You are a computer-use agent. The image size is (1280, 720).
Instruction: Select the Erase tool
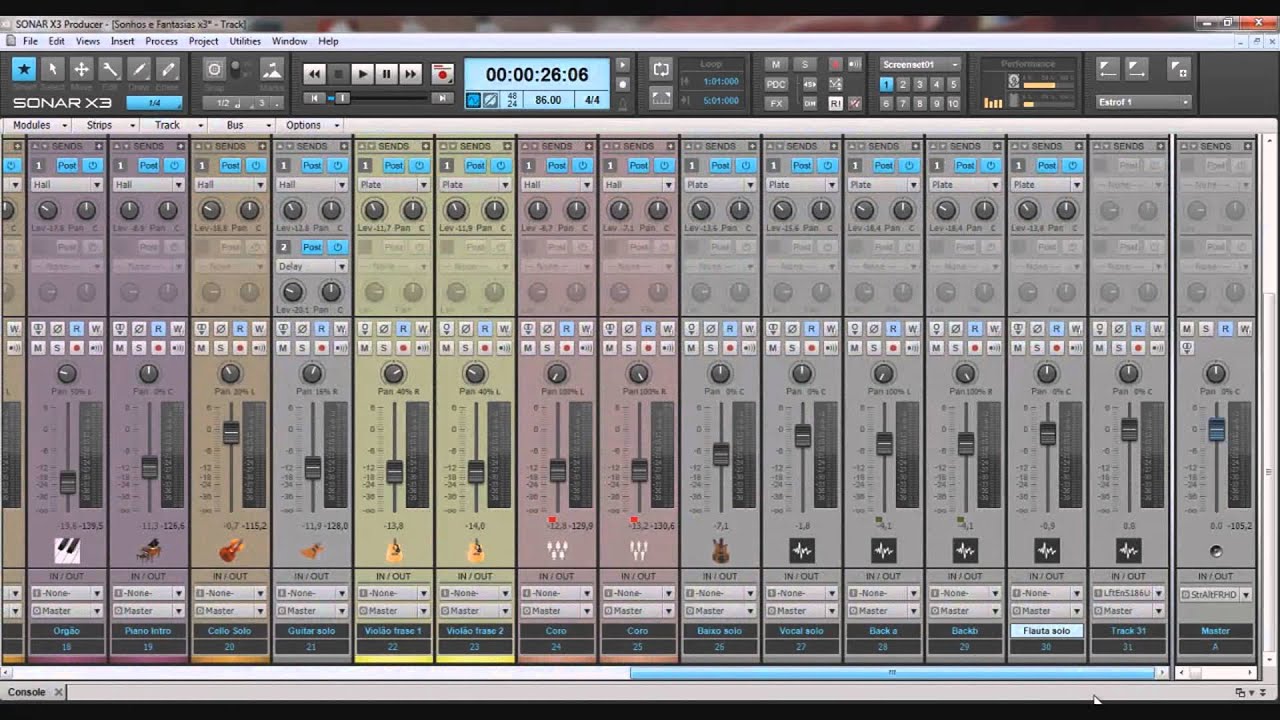point(168,70)
